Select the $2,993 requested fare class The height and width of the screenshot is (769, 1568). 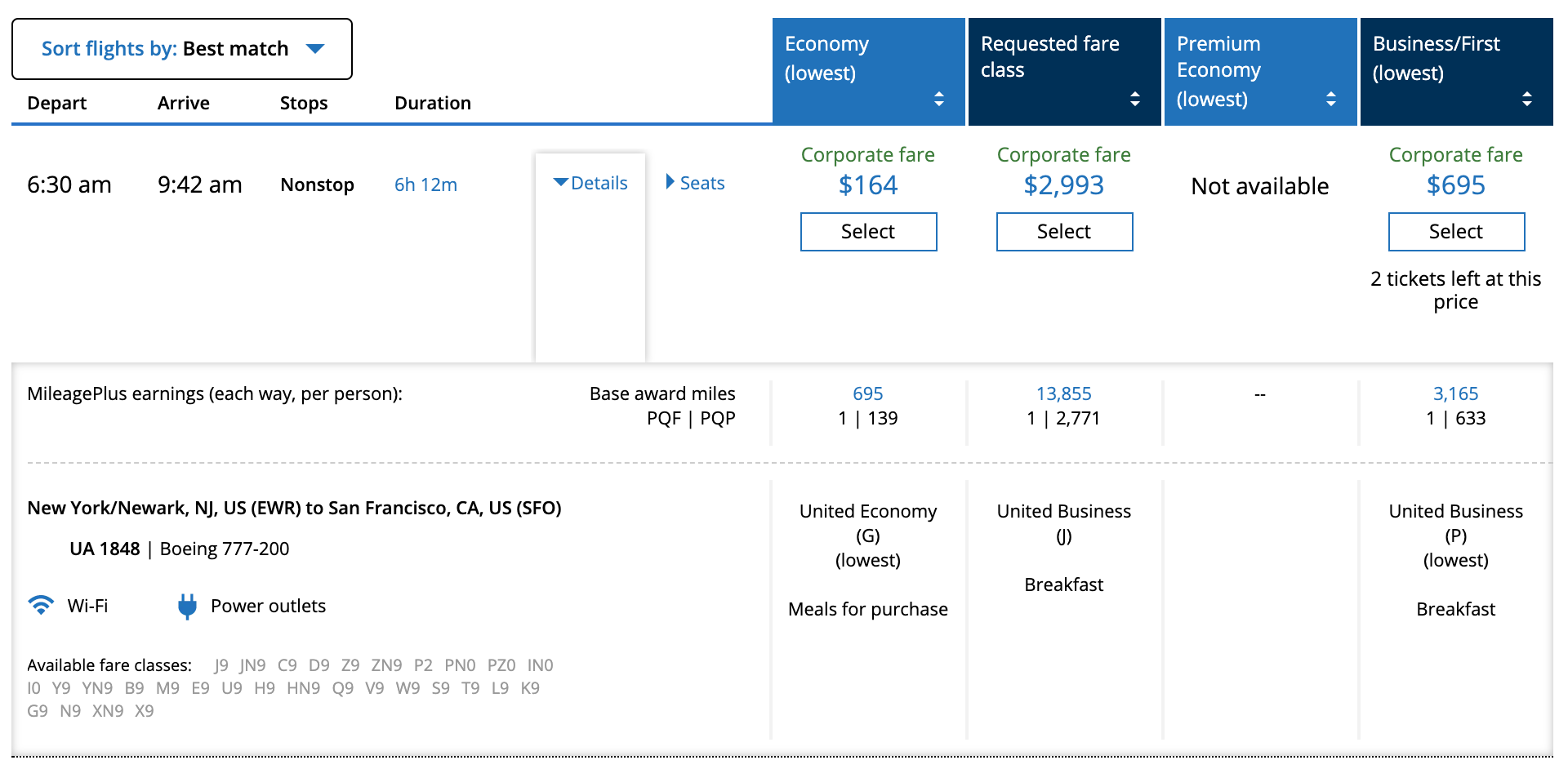pyautogui.click(x=1064, y=232)
